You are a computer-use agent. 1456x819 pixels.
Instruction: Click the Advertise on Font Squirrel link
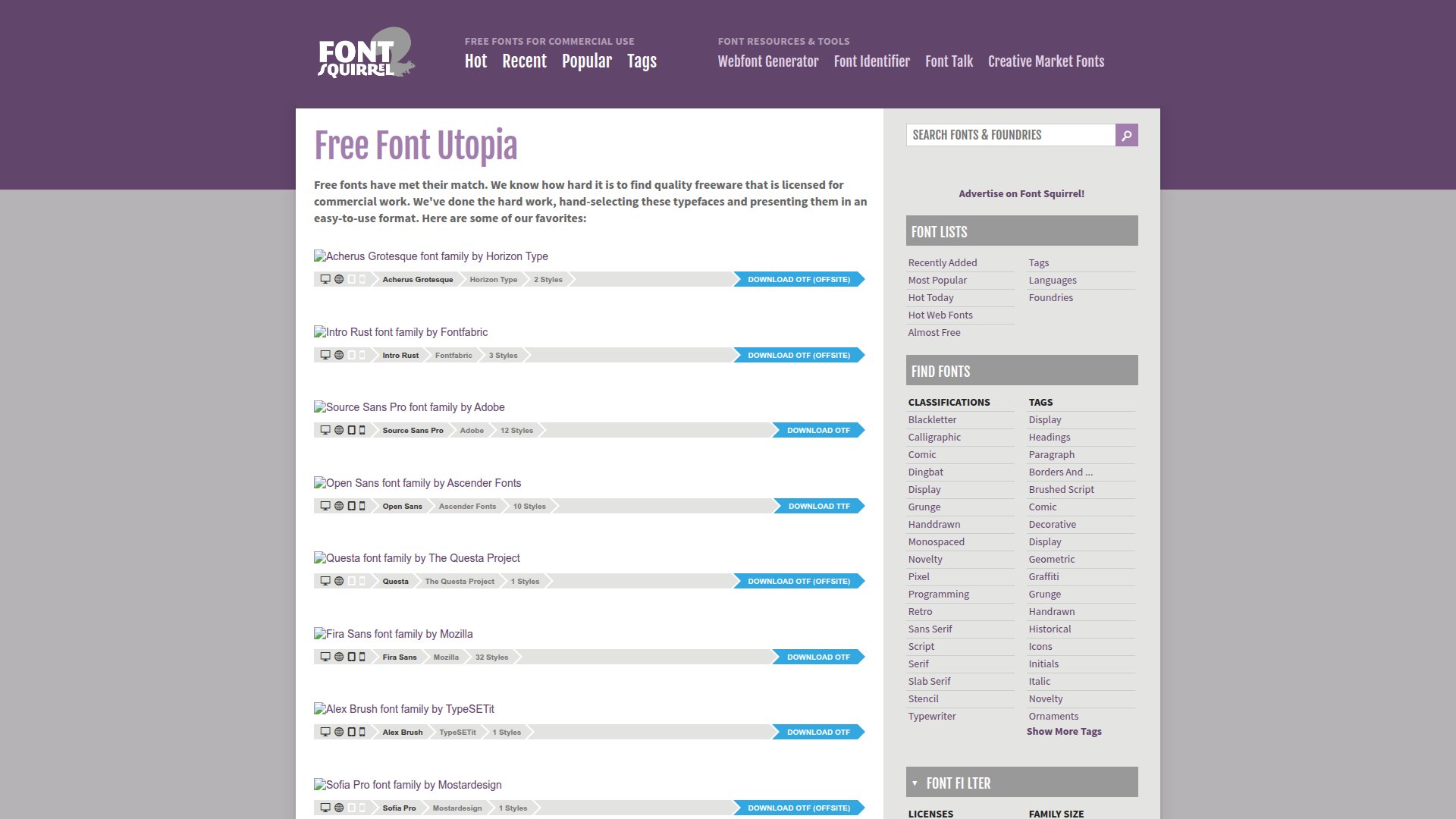click(x=1021, y=193)
